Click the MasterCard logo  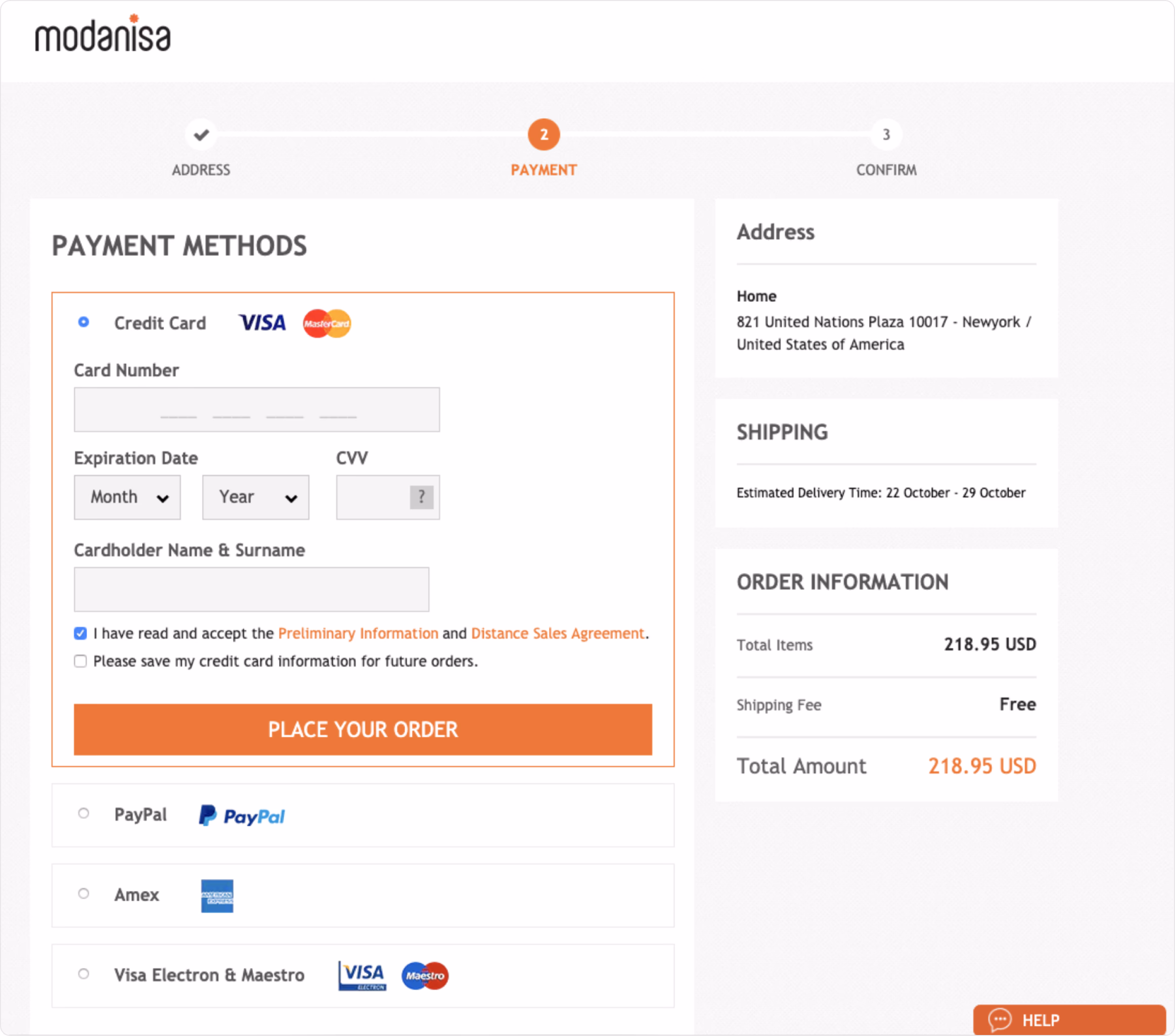tap(327, 323)
